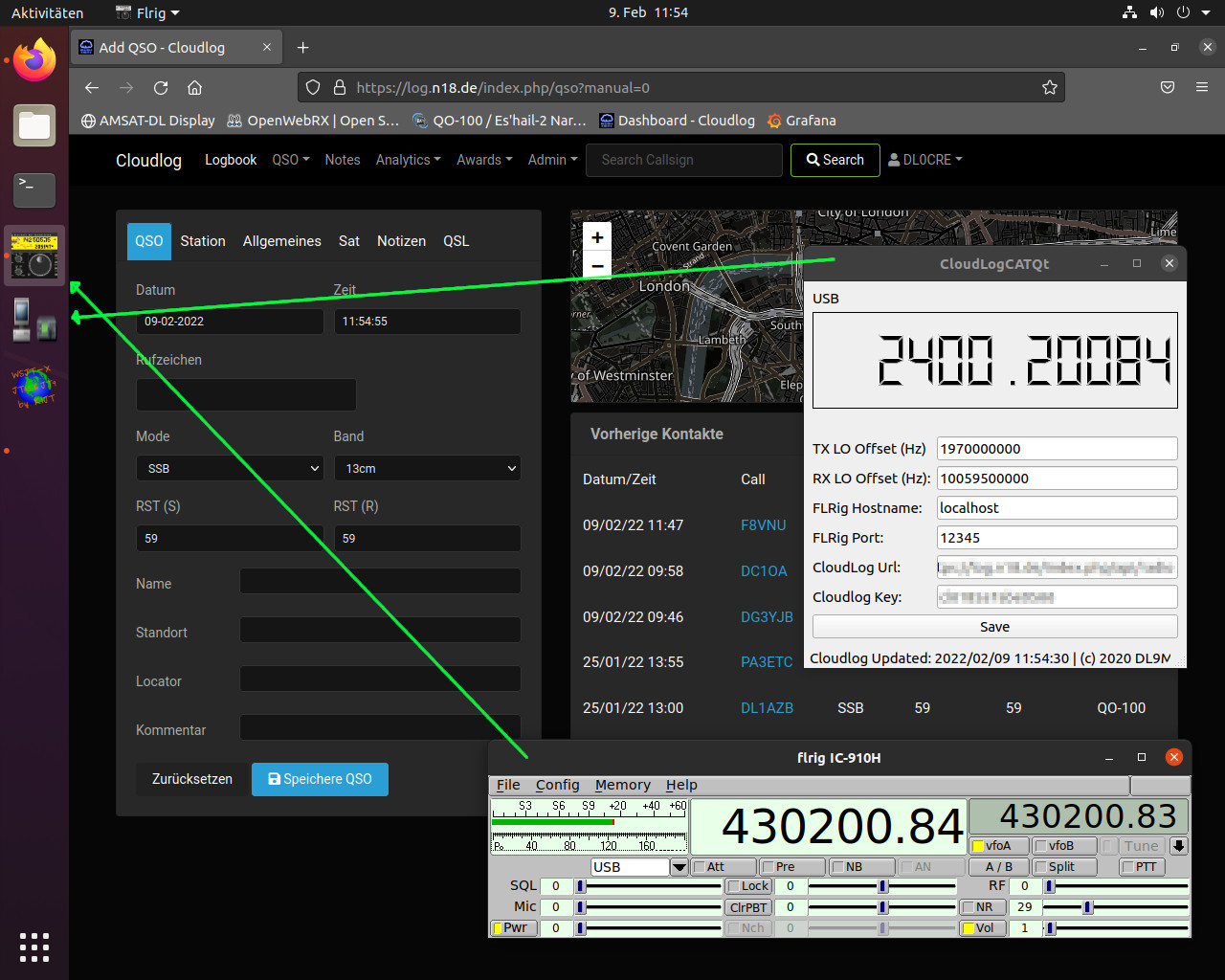Screen dimensions: 1225x980
Task: Open the Files app from the dock
Action: (x=34, y=125)
